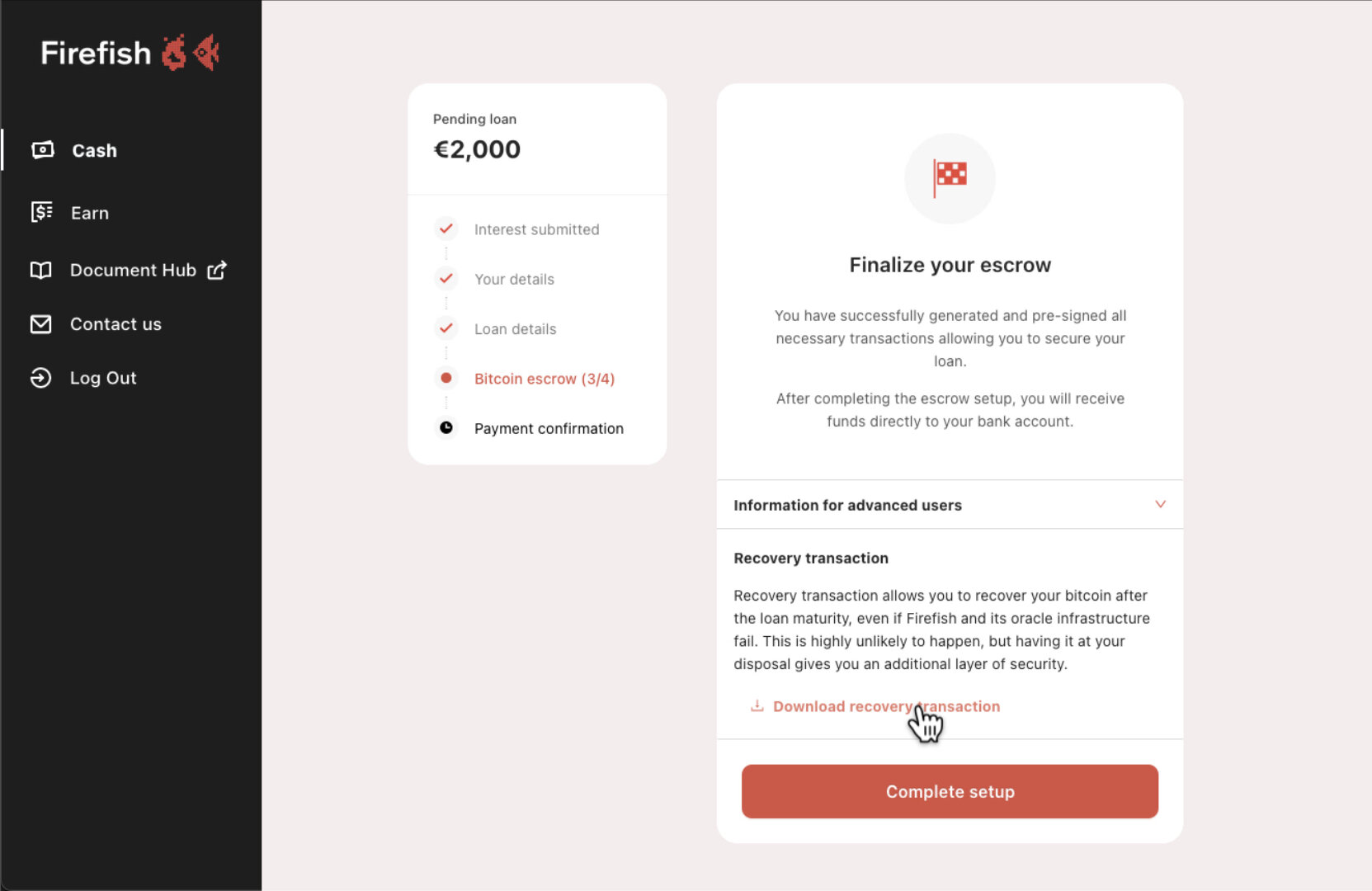Image resolution: width=1372 pixels, height=891 pixels.
Task: Expand Information for advanced users chevron
Action: [x=1160, y=504]
